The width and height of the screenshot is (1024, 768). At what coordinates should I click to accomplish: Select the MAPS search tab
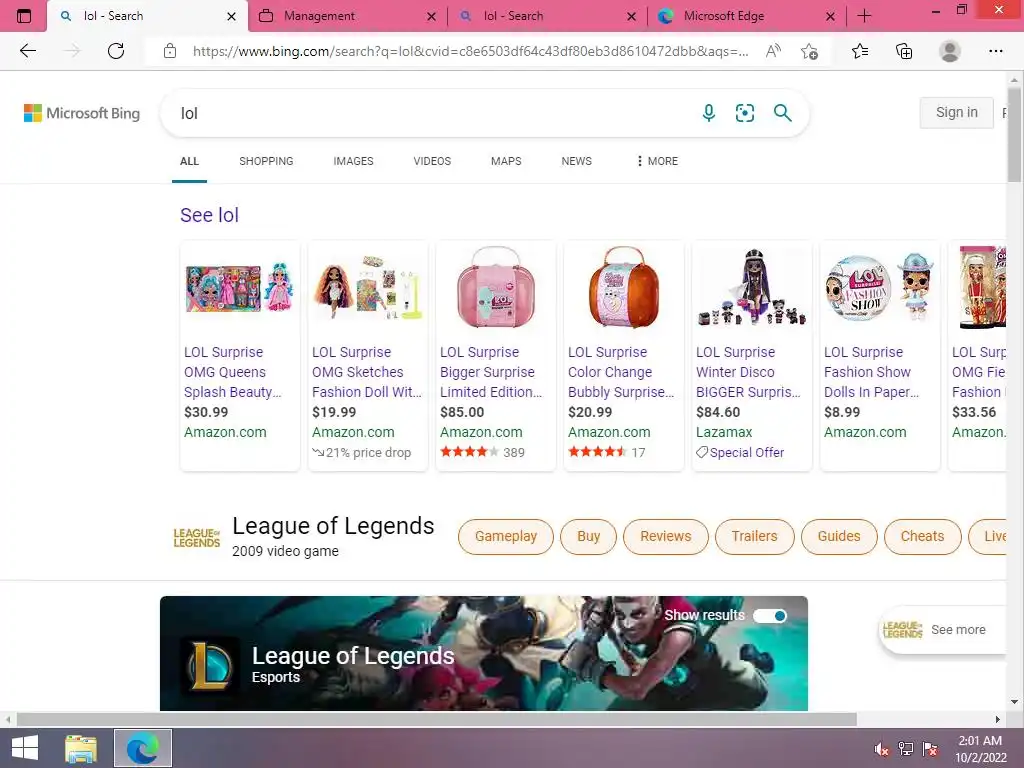click(506, 161)
